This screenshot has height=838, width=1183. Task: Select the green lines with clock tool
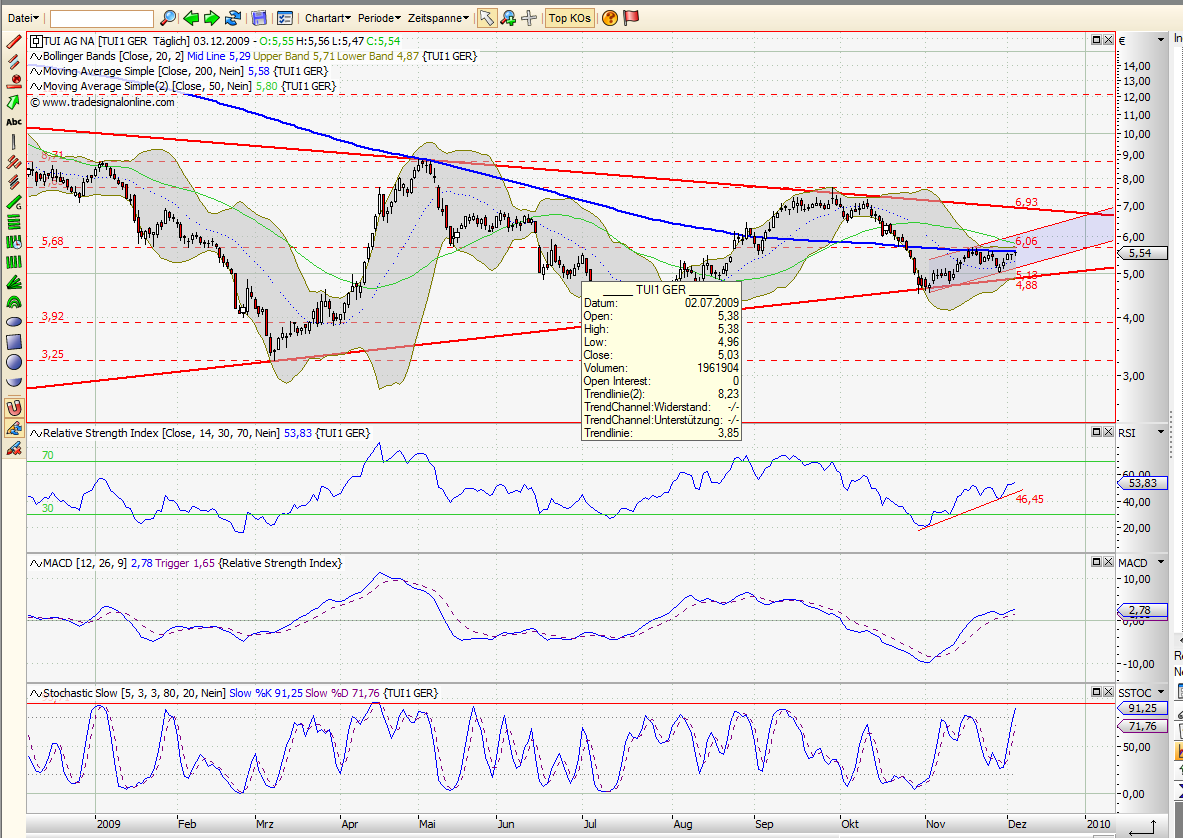pyautogui.click(x=14, y=242)
